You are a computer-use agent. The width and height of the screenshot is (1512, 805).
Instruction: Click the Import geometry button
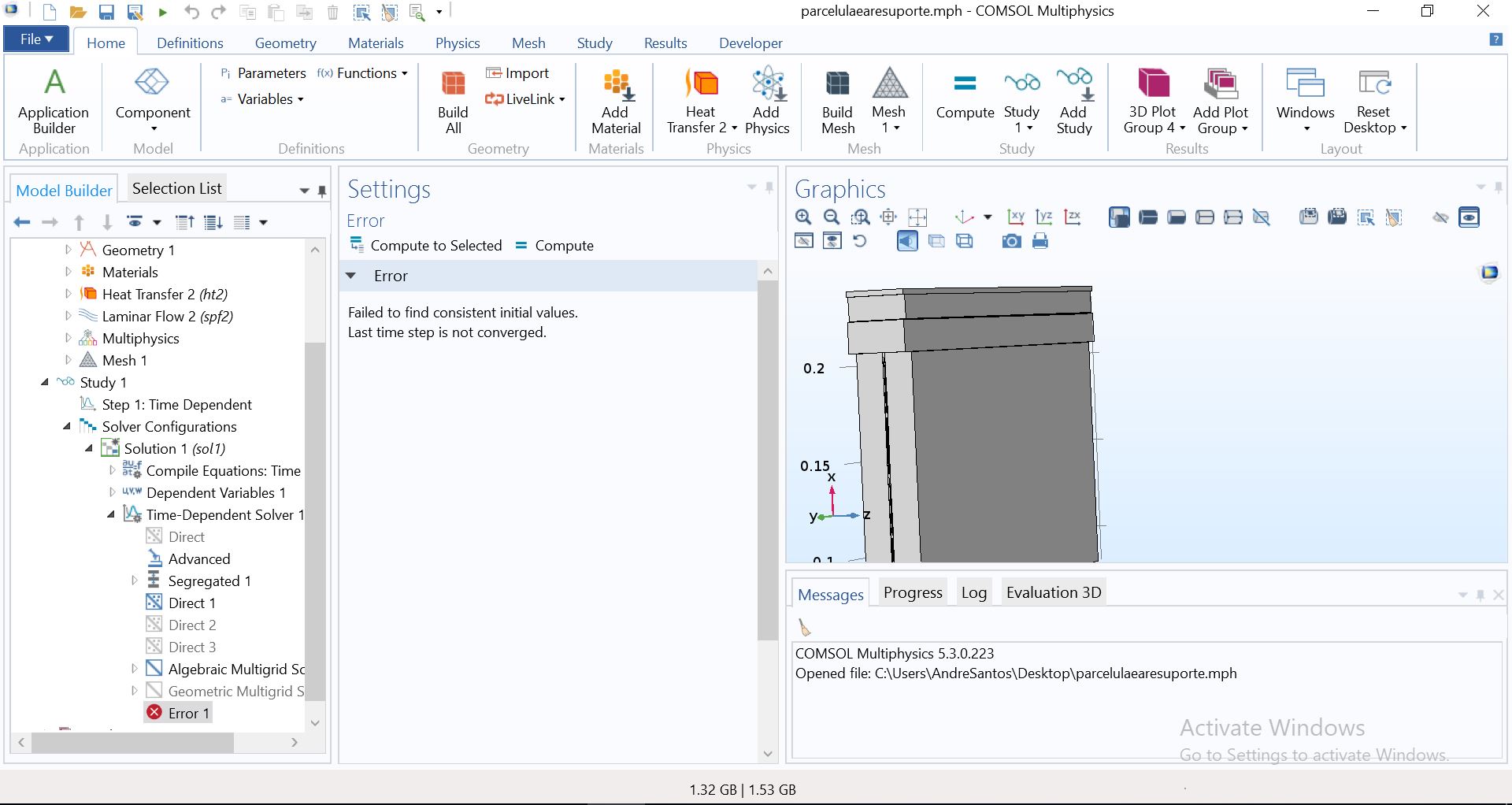click(517, 73)
